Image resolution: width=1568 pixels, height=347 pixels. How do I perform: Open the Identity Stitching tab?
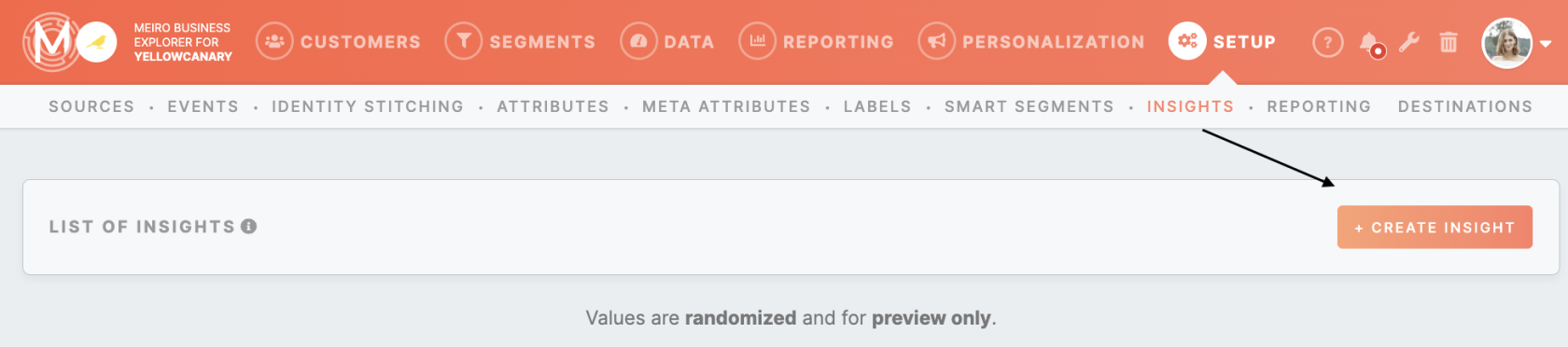[x=368, y=106]
